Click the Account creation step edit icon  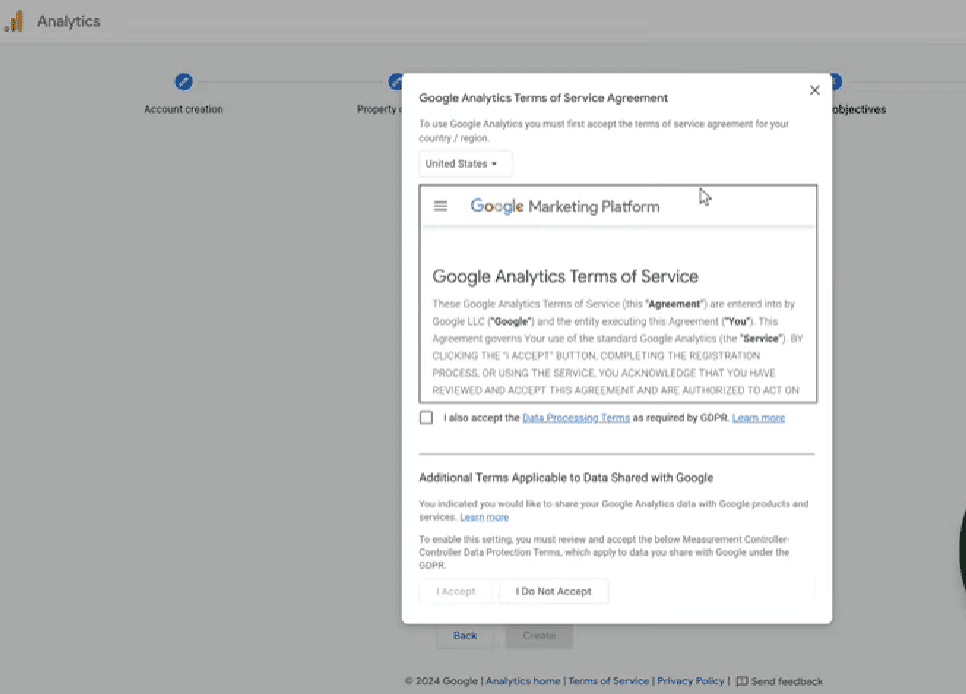point(183,81)
